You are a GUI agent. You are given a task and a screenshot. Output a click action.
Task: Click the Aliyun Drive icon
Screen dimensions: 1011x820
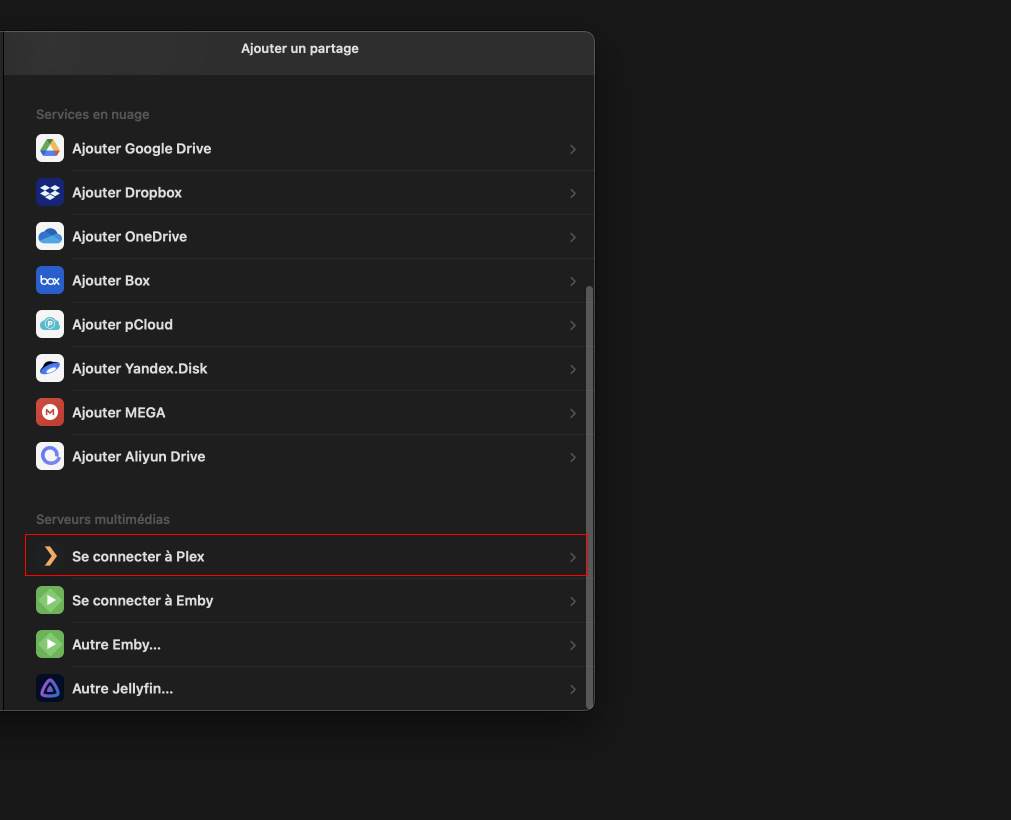(x=50, y=456)
